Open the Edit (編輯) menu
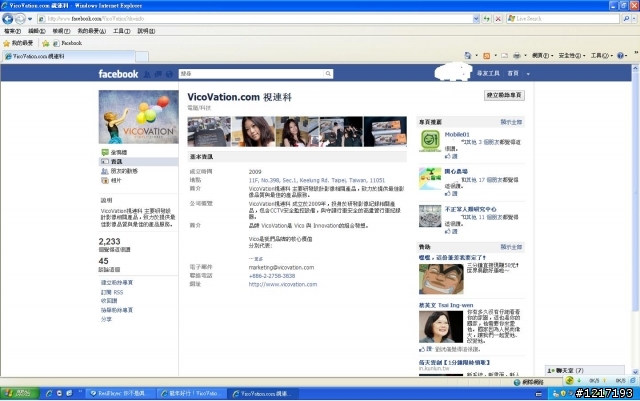This screenshot has width=640, height=401. [x=36, y=31]
